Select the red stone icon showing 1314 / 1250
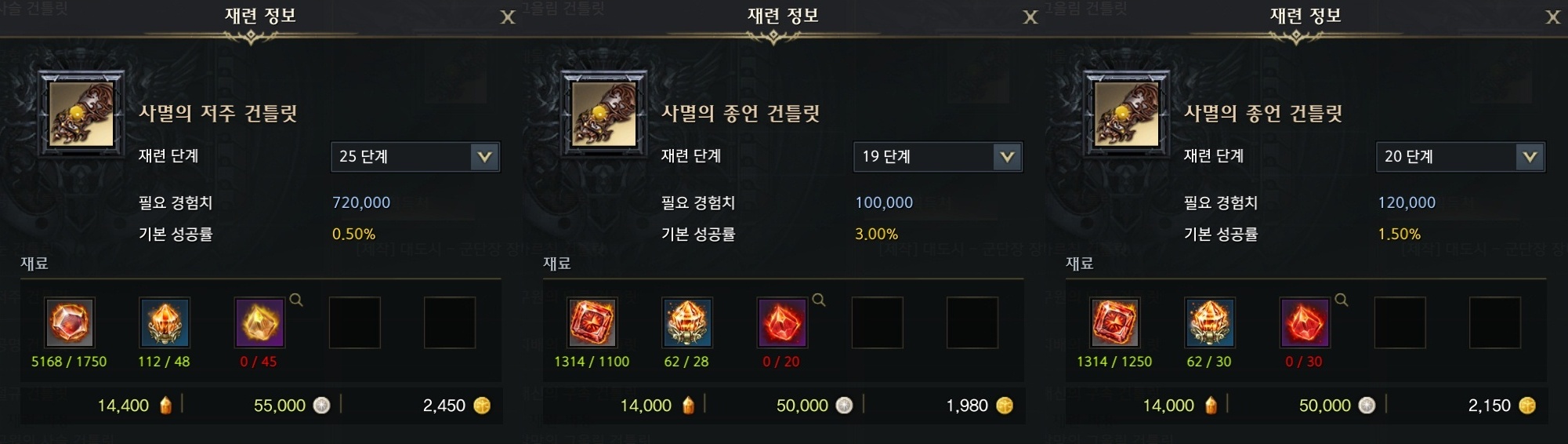The height and width of the screenshot is (444, 1568). (1114, 322)
